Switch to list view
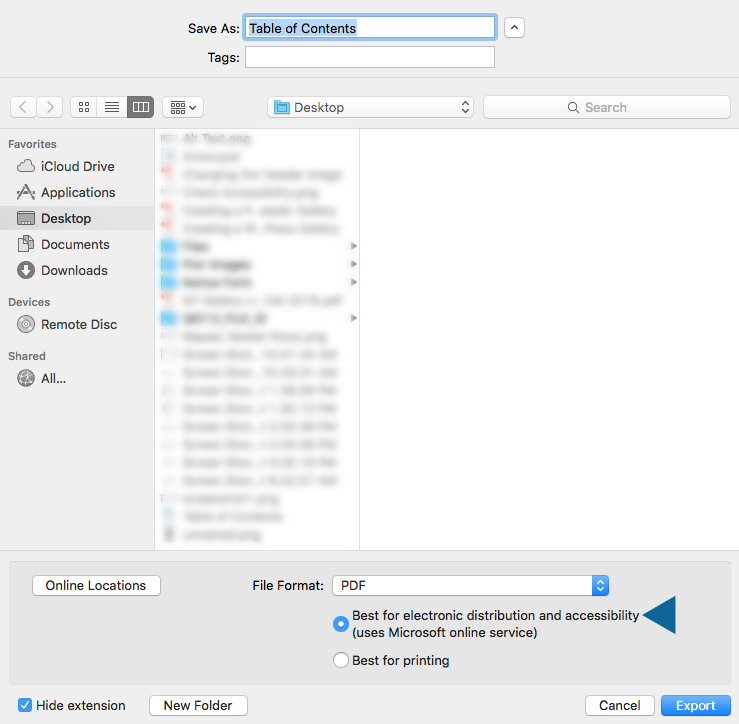 tap(112, 107)
